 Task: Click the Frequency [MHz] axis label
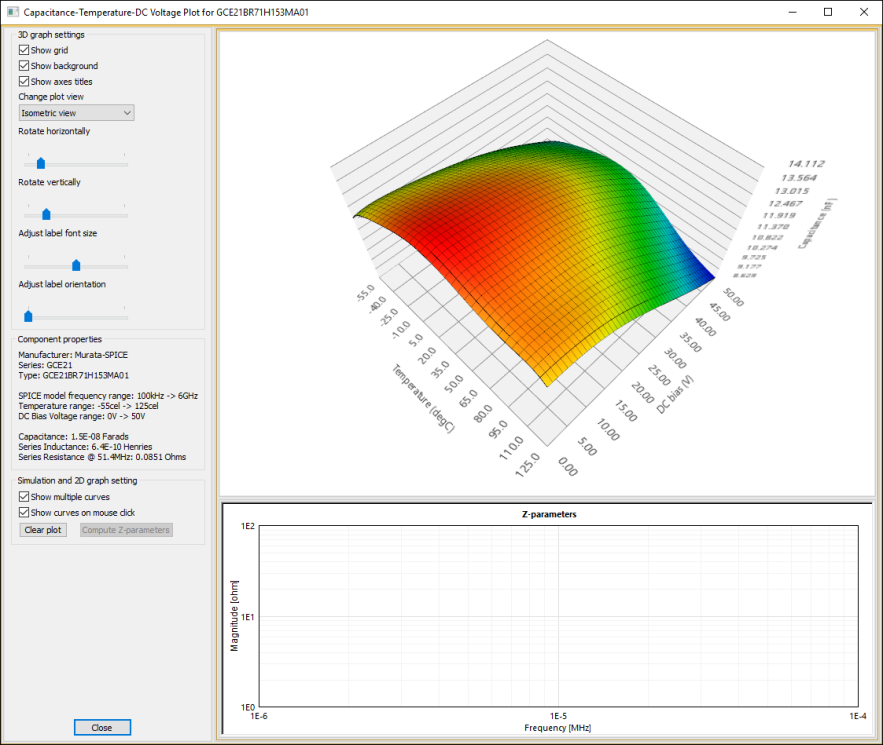pos(558,728)
